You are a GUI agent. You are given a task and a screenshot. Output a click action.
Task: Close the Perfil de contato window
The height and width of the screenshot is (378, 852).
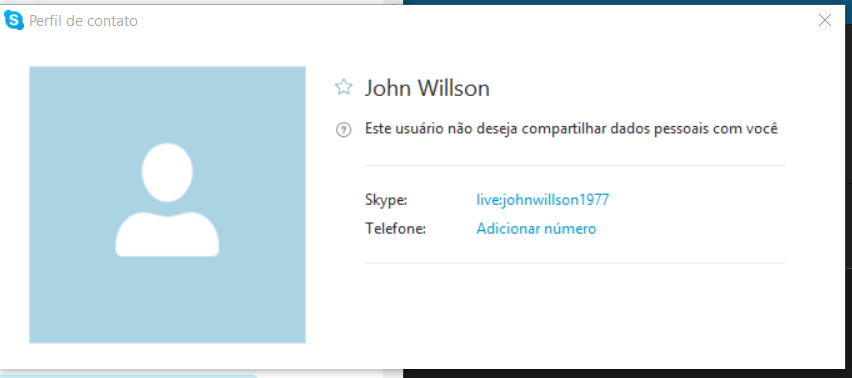(x=825, y=21)
